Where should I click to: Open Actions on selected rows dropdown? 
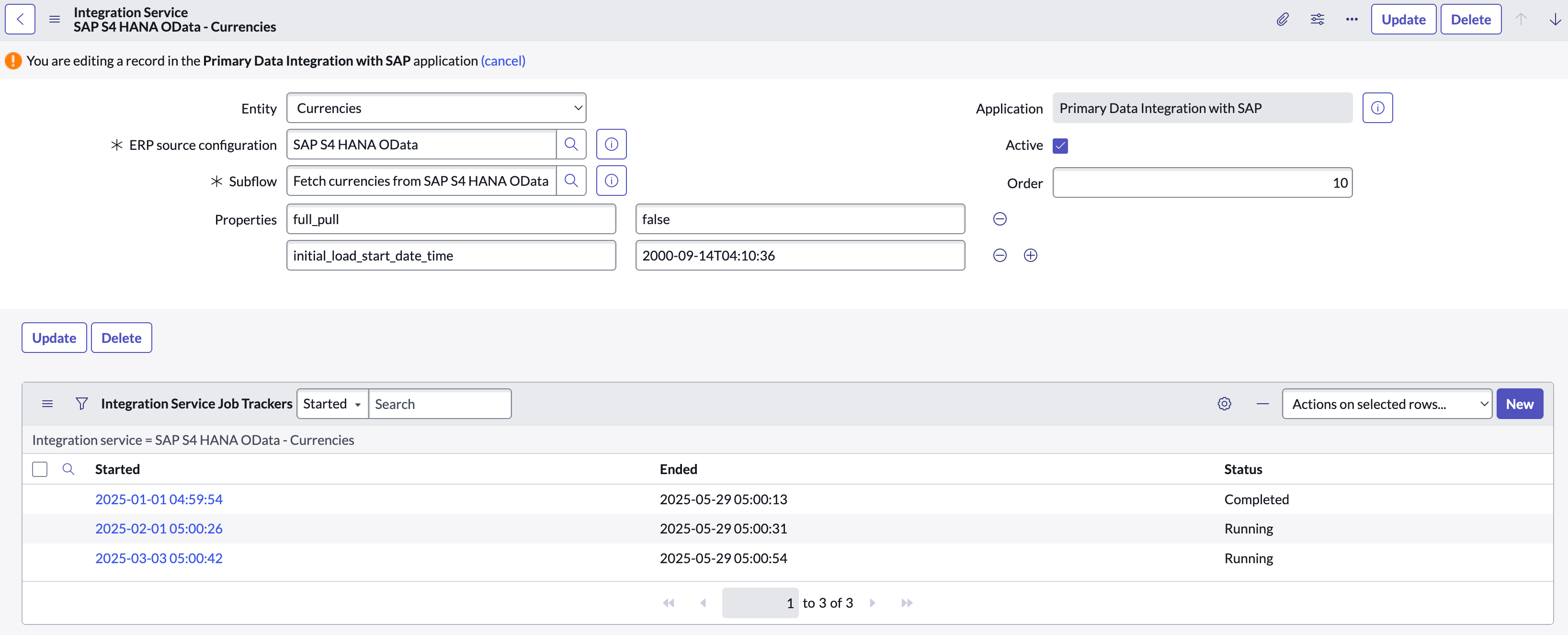point(1386,404)
